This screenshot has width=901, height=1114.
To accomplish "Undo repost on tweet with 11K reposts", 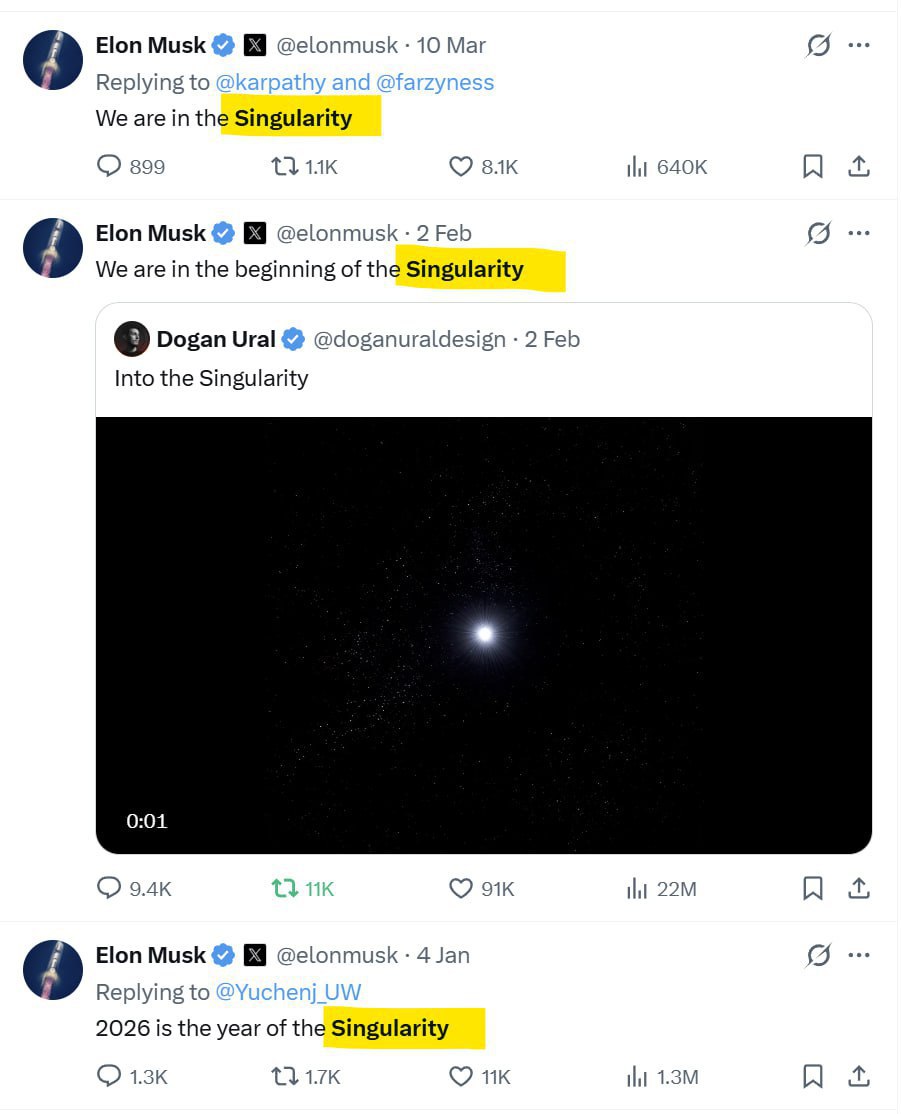I will coord(285,888).
